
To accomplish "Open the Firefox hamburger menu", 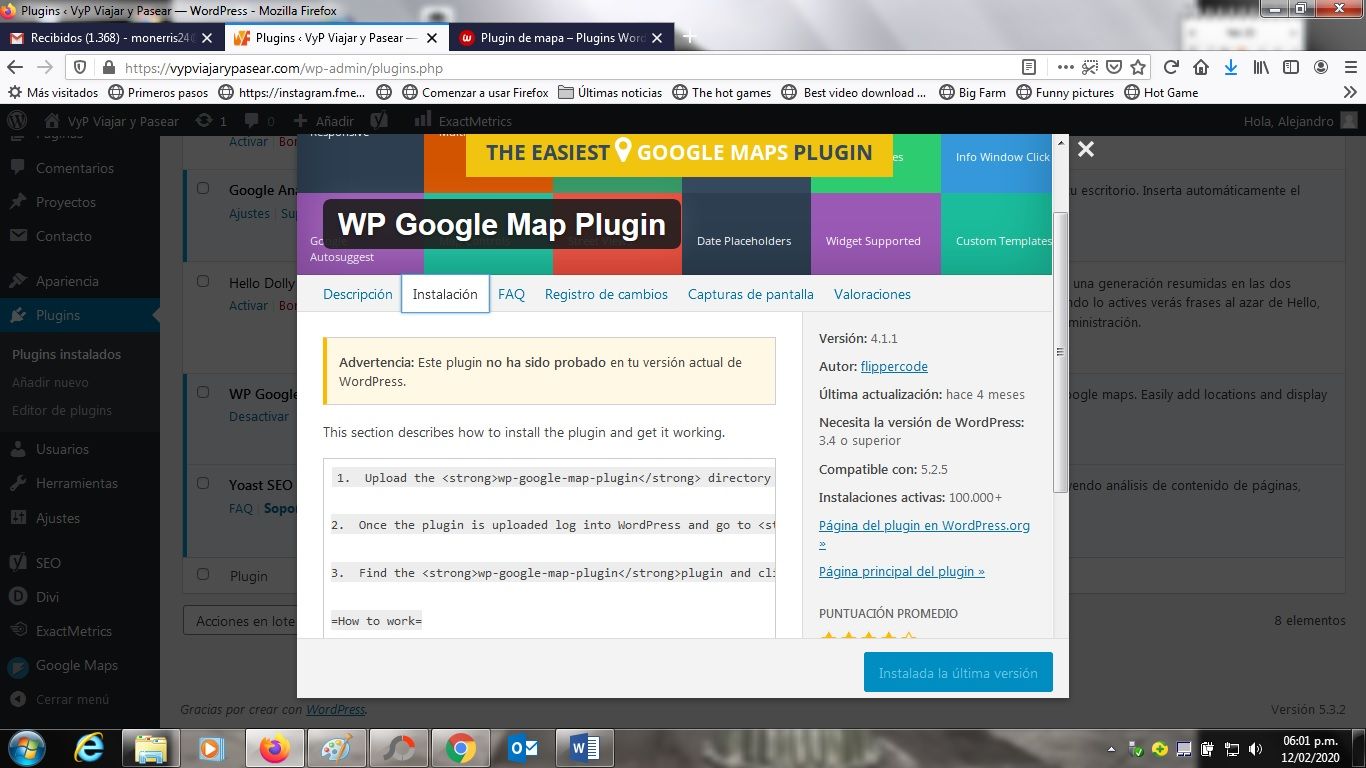I will pos(1350,67).
